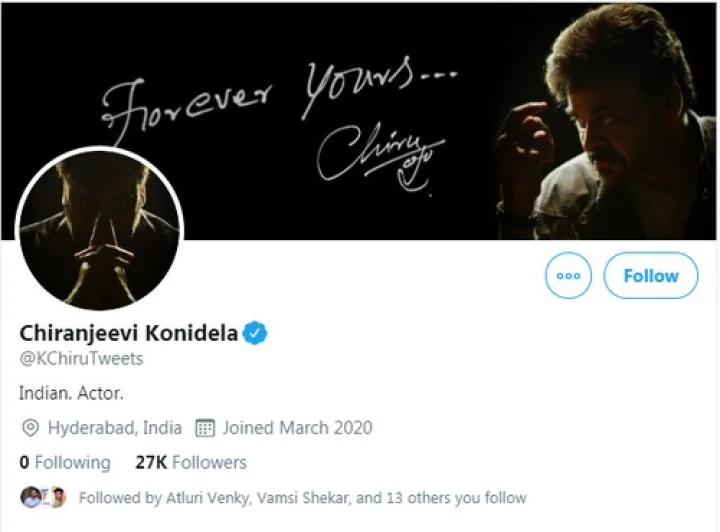Open the 0 Following list
This screenshot has height=532, width=720.
[x=65, y=462]
